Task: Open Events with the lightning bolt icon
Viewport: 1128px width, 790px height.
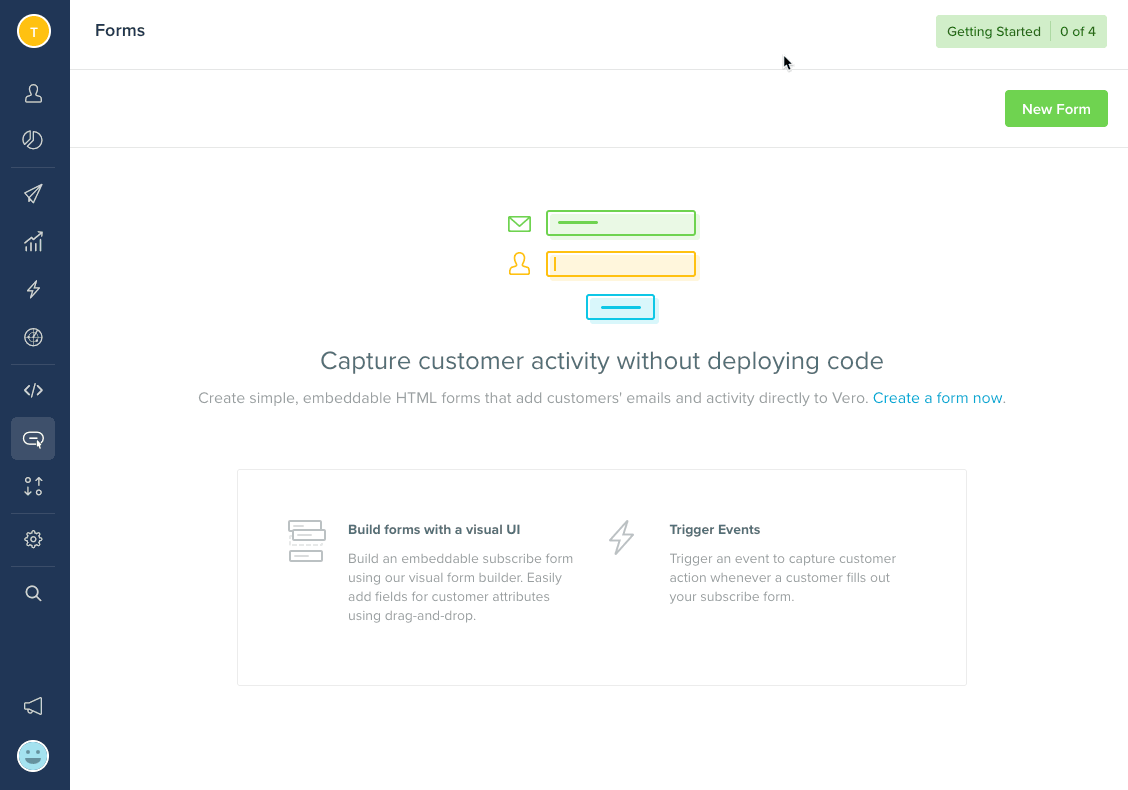Action: (33, 289)
